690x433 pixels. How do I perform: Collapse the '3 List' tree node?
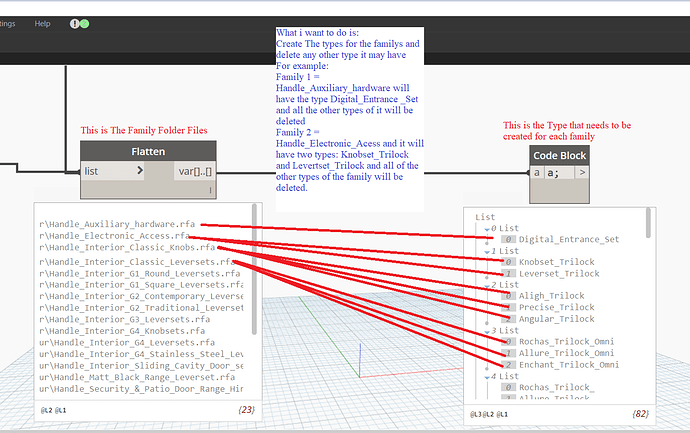click(x=487, y=331)
